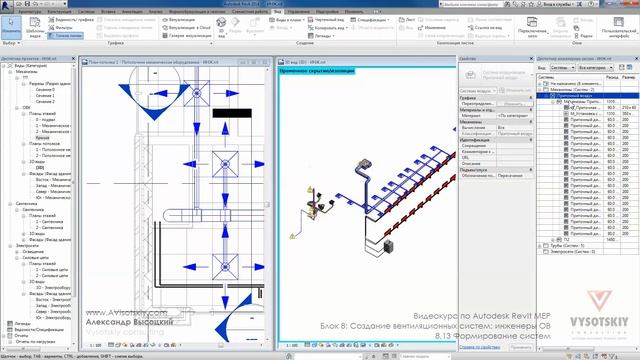Click Apply (Применить) in Properties
Viewport: 640px width, 360px height.
[x=521, y=347]
